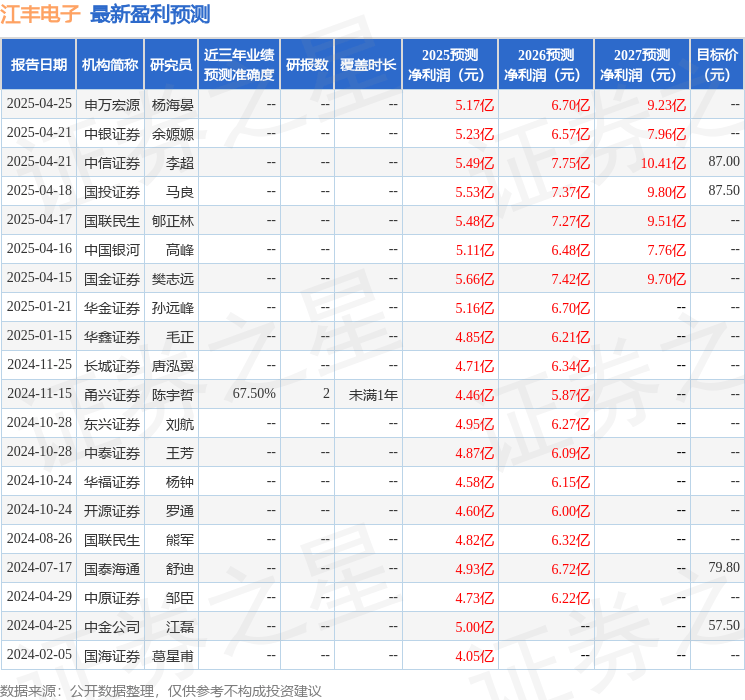Click institution 中泰证券
Screen dimensions: 745x700
pos(112,453)
